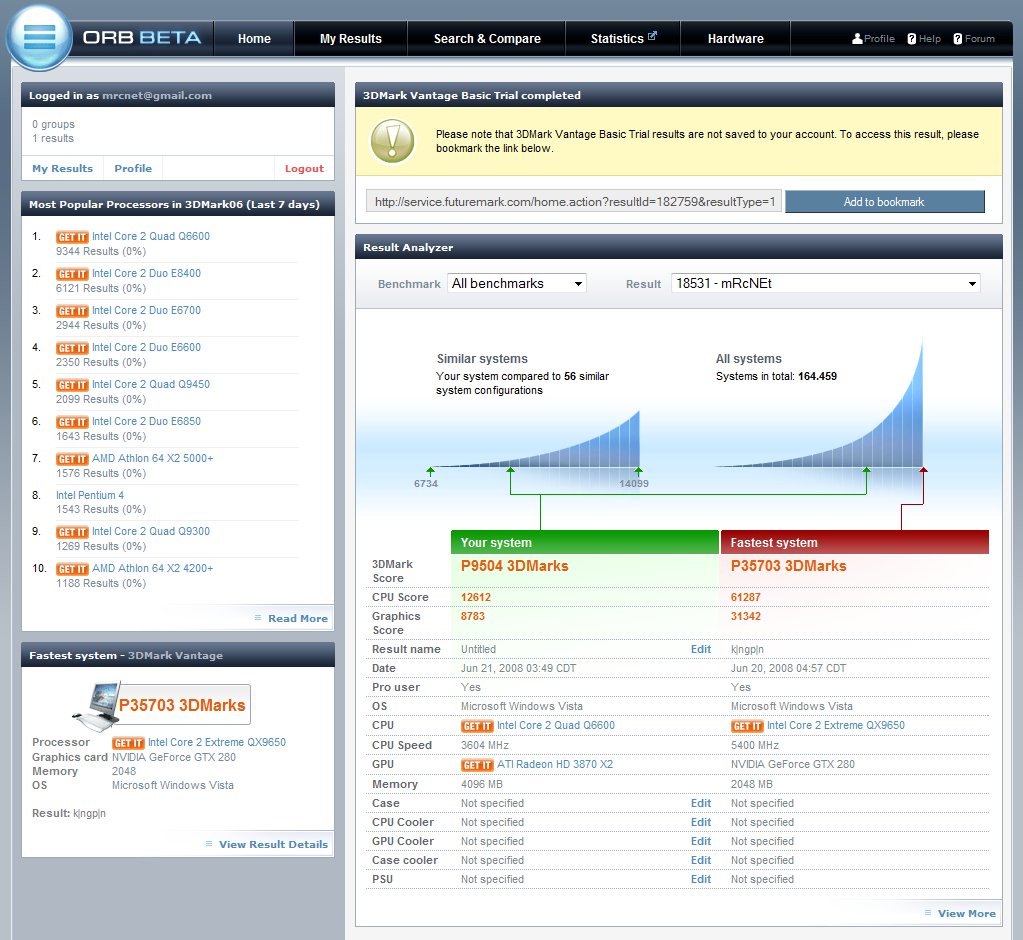Screen dimensions: 1023x940
Task: Click the Read More link
Action: (298, 618)
